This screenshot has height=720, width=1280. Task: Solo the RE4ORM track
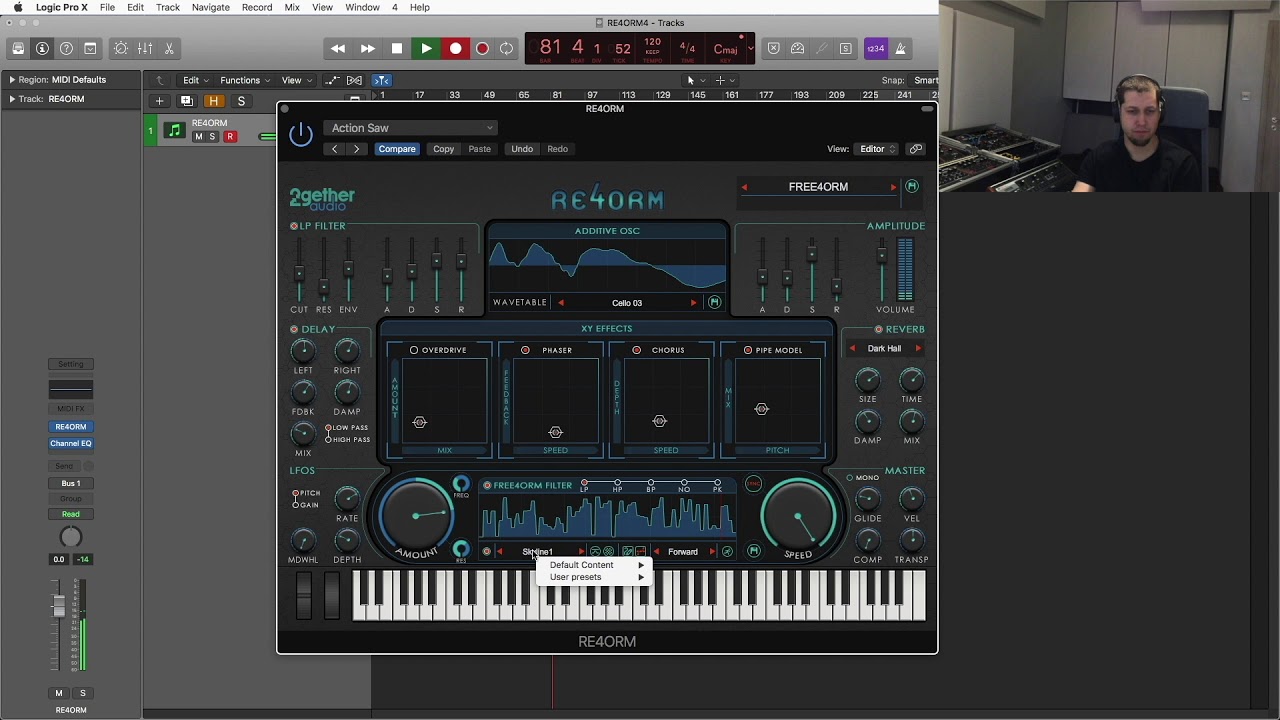click(212, 136)
